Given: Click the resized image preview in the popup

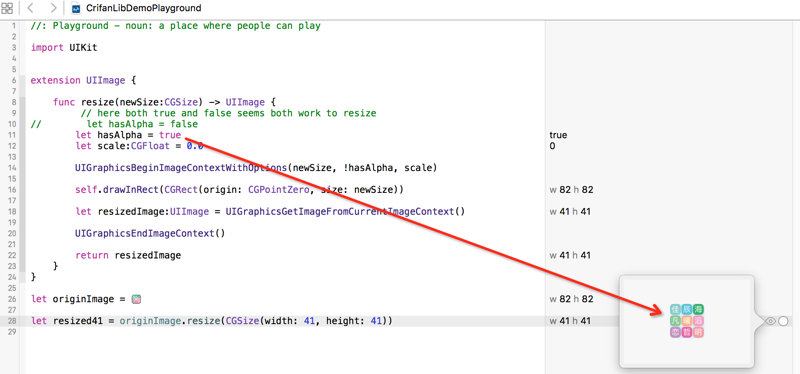Looking at the screenshot, I should tap(687, 321).
